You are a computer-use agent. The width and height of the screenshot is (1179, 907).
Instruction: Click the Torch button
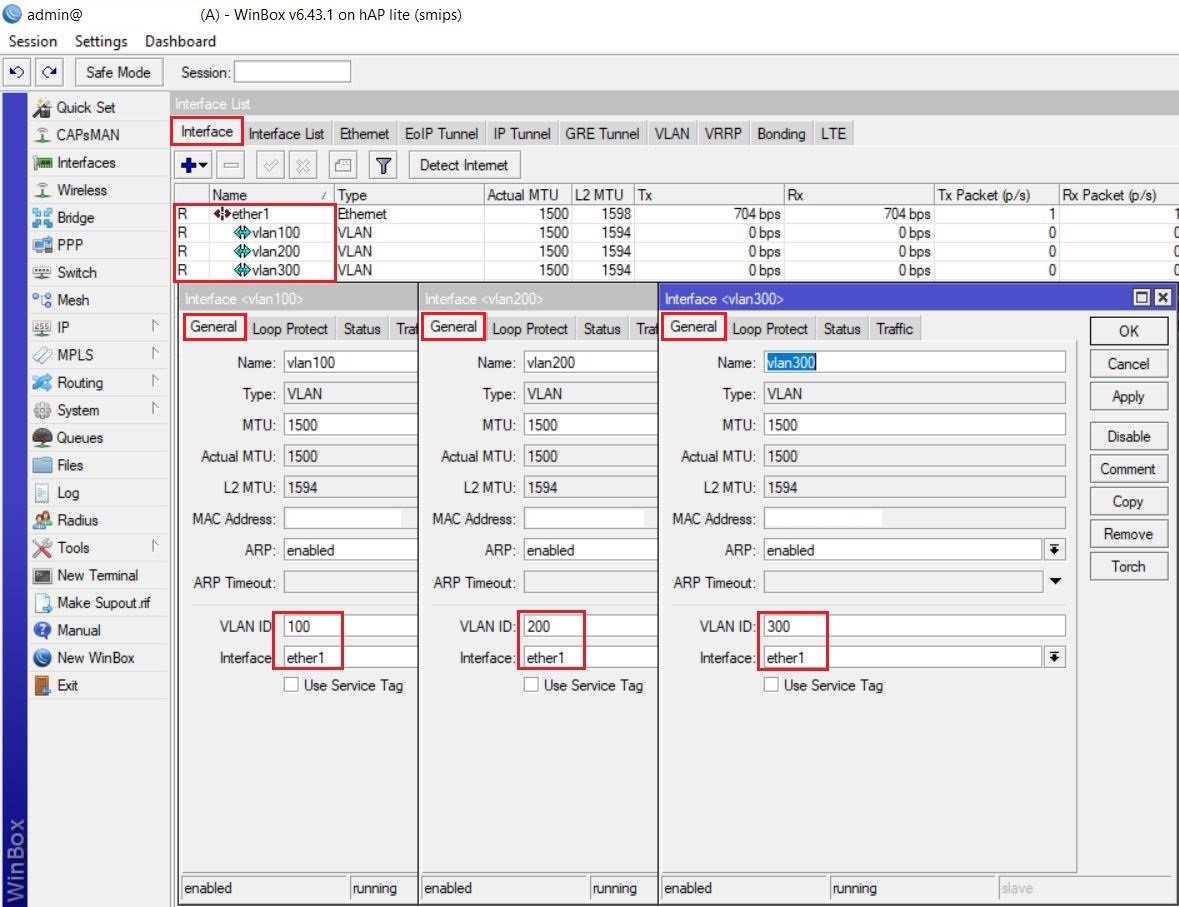1129,566
